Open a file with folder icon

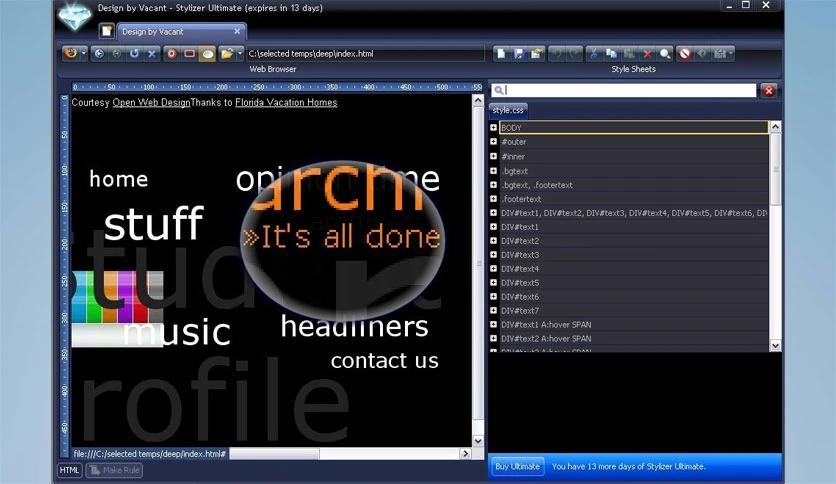[x=227, y=53]
